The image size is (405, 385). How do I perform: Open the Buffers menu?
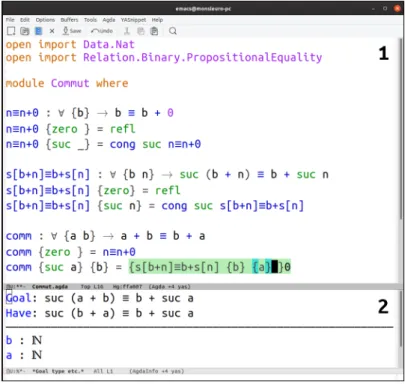tap(69, 20)
